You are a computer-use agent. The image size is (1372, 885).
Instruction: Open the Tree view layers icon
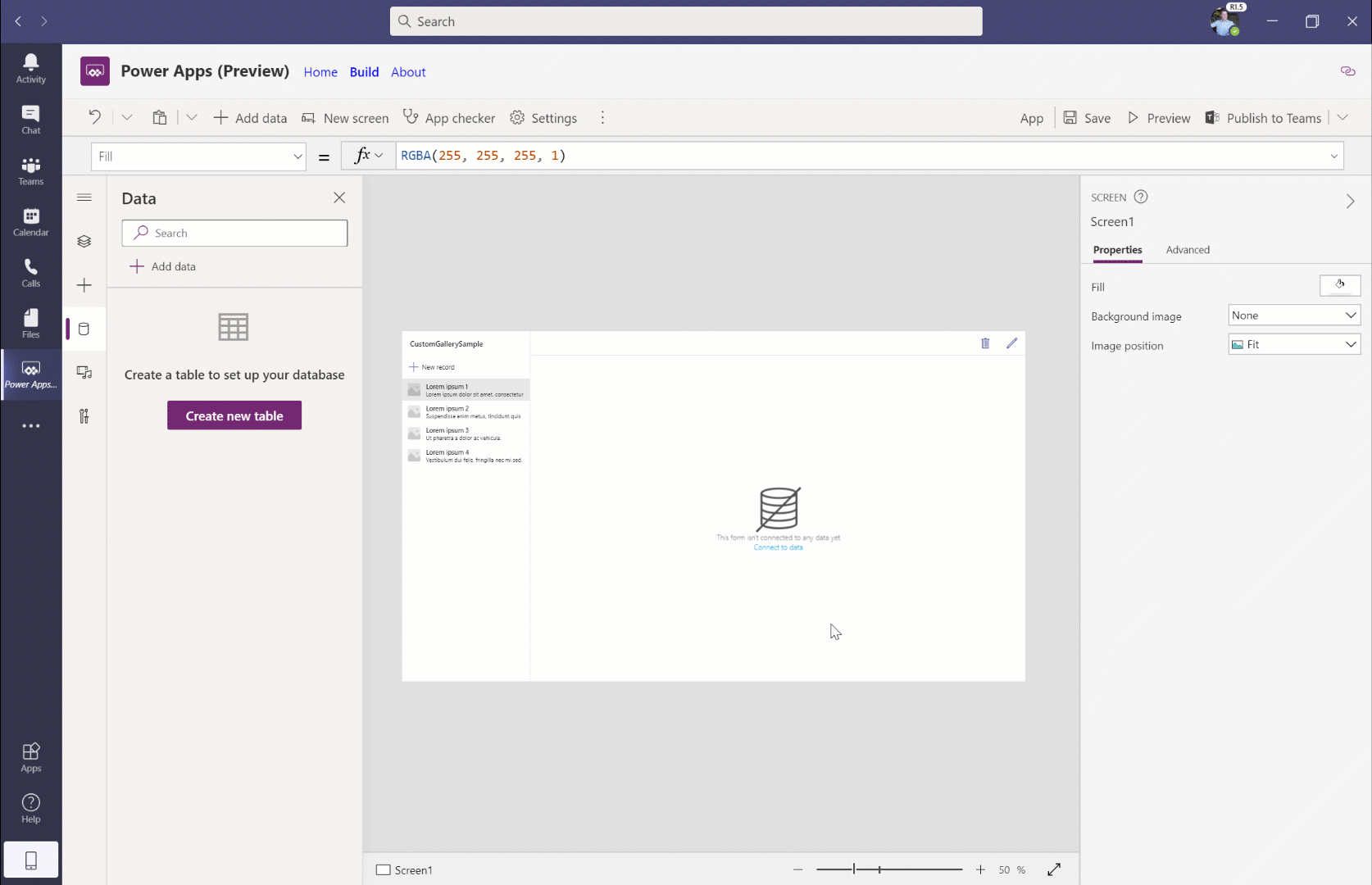point(84,242)
